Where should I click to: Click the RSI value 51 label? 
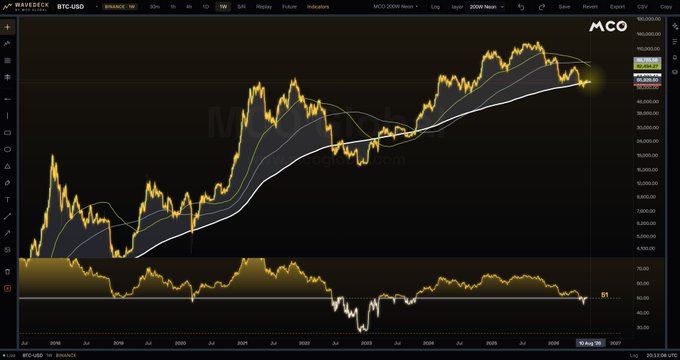click(x=605, y=295)
